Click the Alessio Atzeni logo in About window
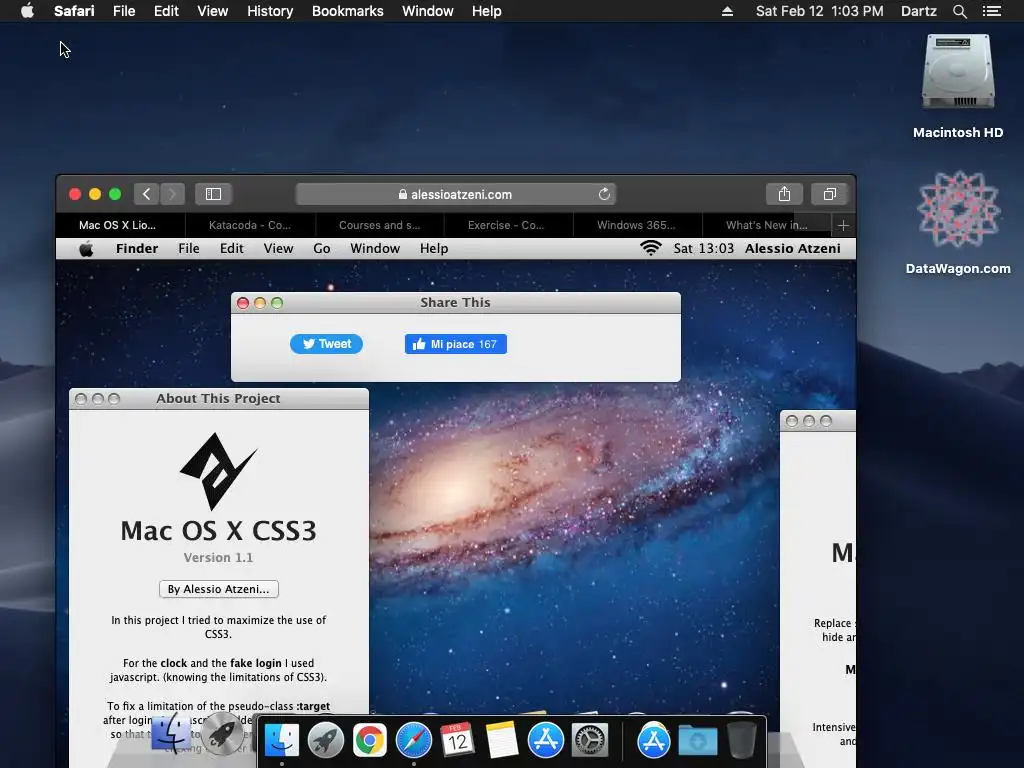 [218, 471]
